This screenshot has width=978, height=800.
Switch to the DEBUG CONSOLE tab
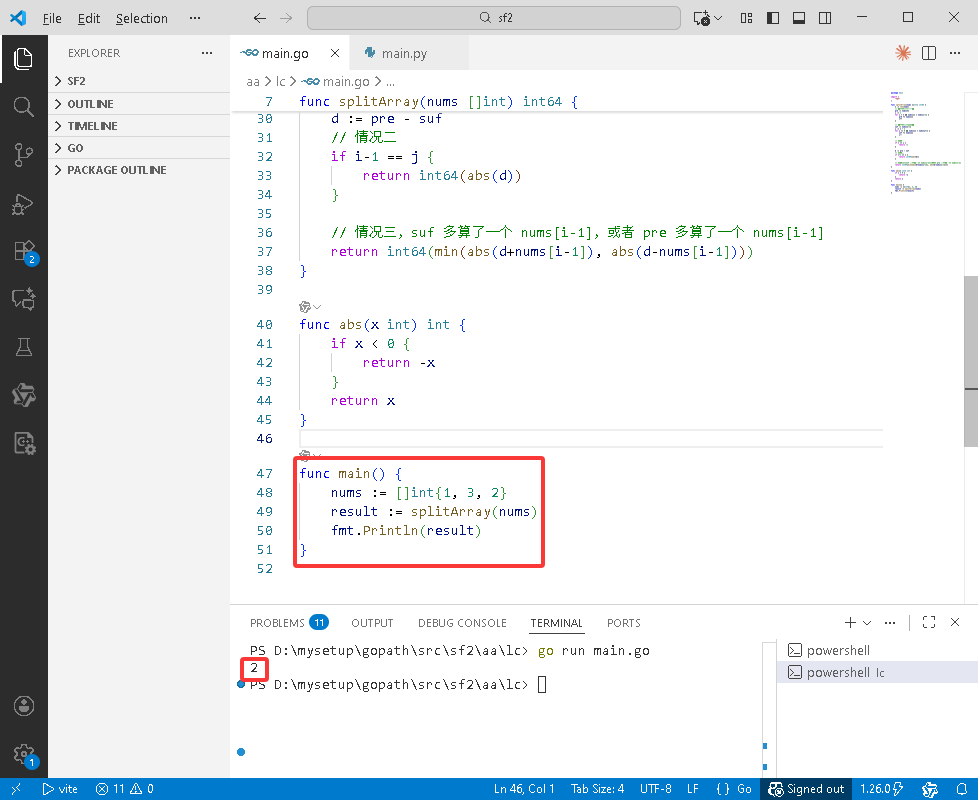pyautogui.click(x=462, y=623)
